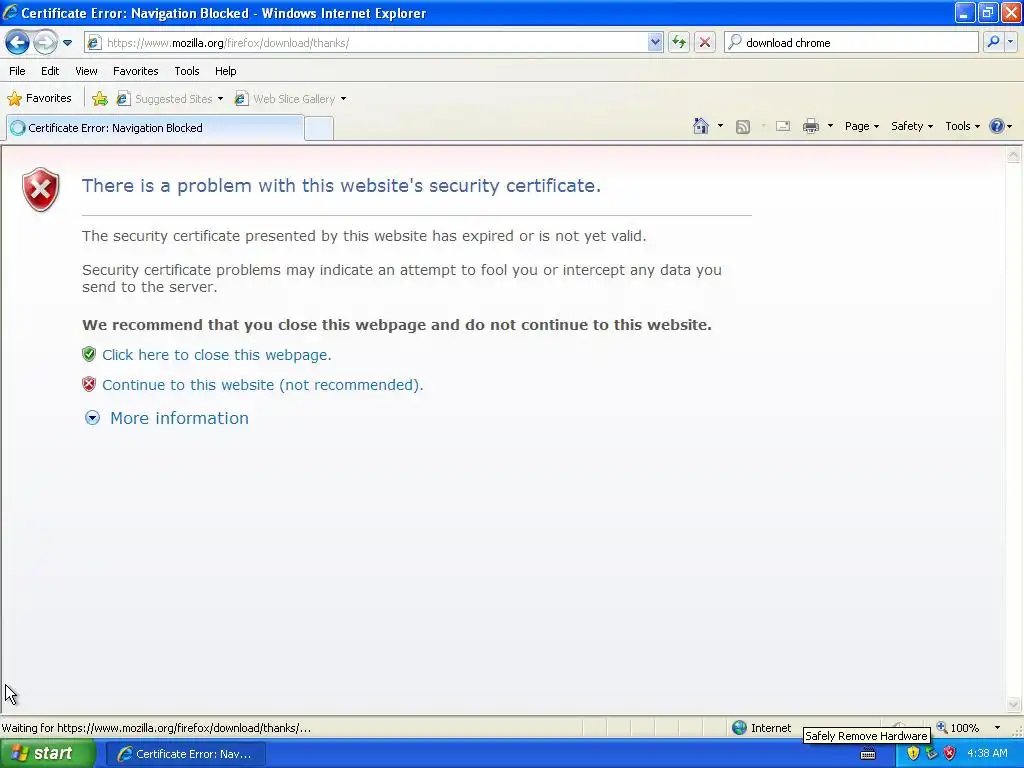This screenshot has width=1024, height=768.
Task: Click the red shield security alert tray icon
Action: (950, 754)
